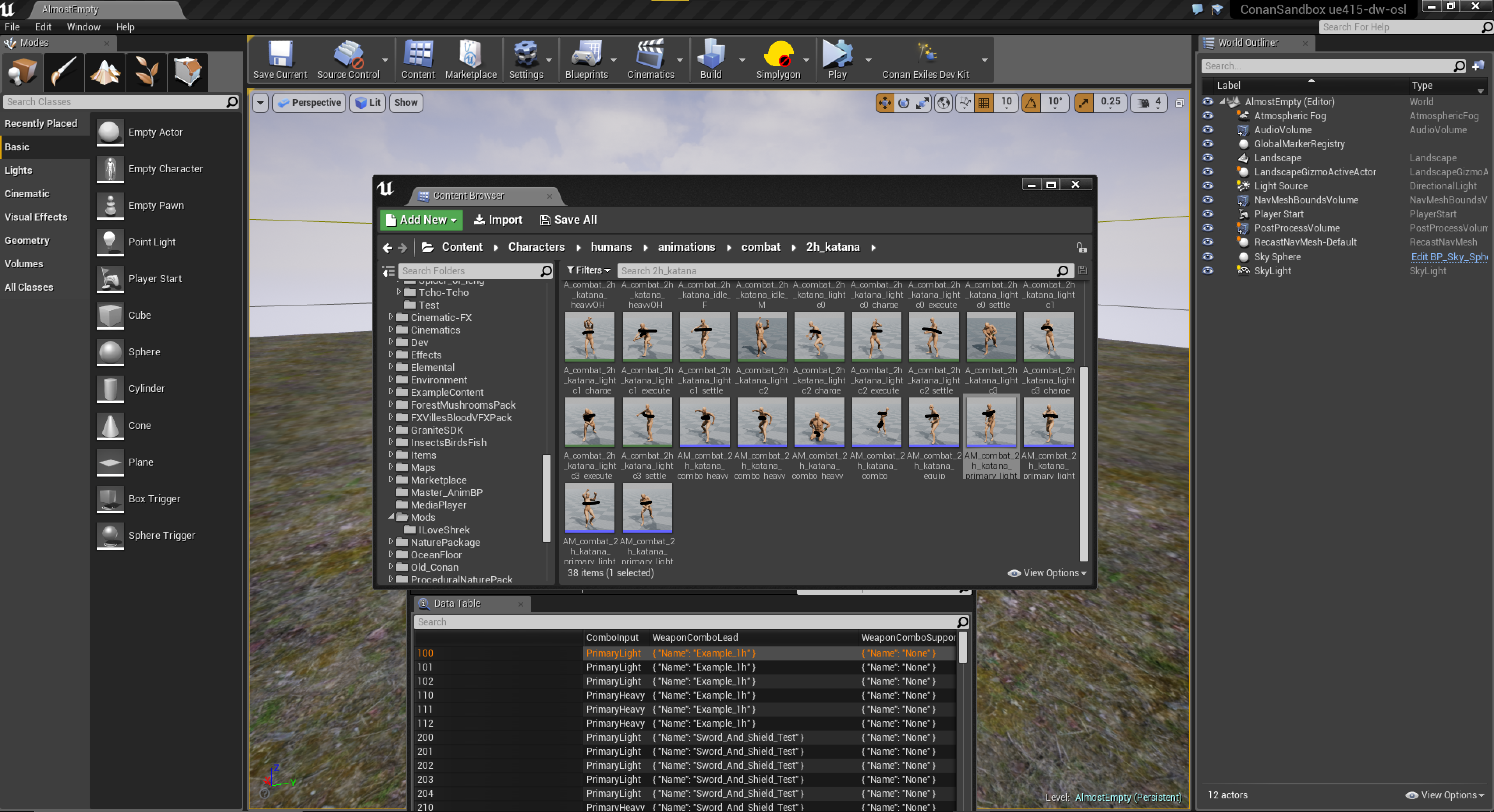Hide the Atmospheric Fog actor
The height and width of the screenshot is (812, 1494).
[1207, 116]
